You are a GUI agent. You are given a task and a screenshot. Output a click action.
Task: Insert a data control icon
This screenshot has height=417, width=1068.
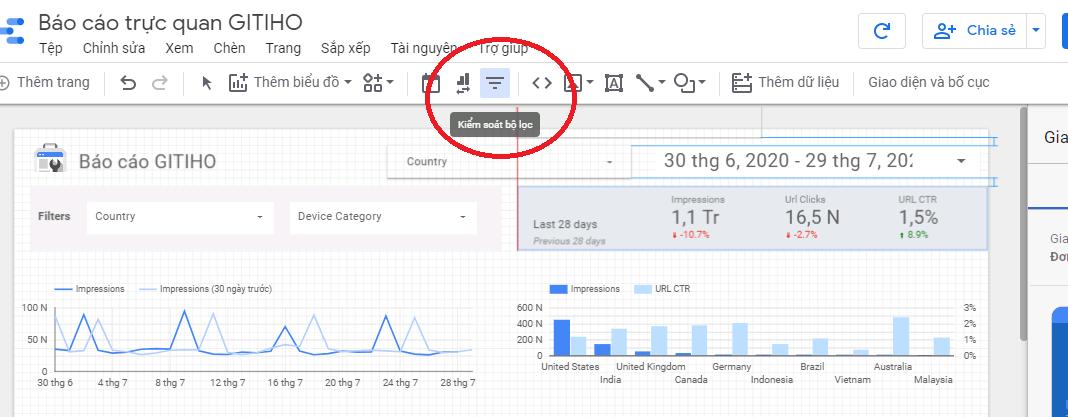tap(463, 83)
